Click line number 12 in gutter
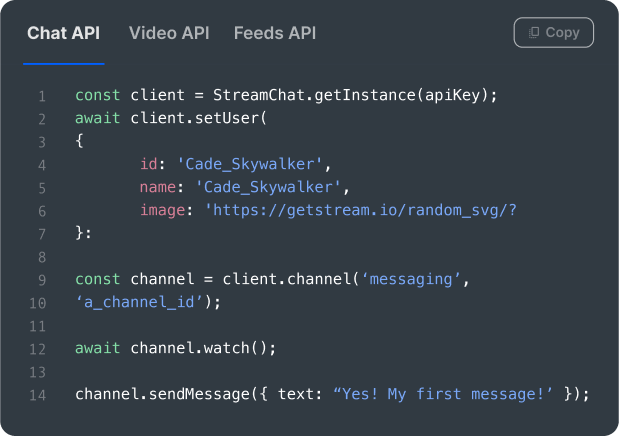 39,348
